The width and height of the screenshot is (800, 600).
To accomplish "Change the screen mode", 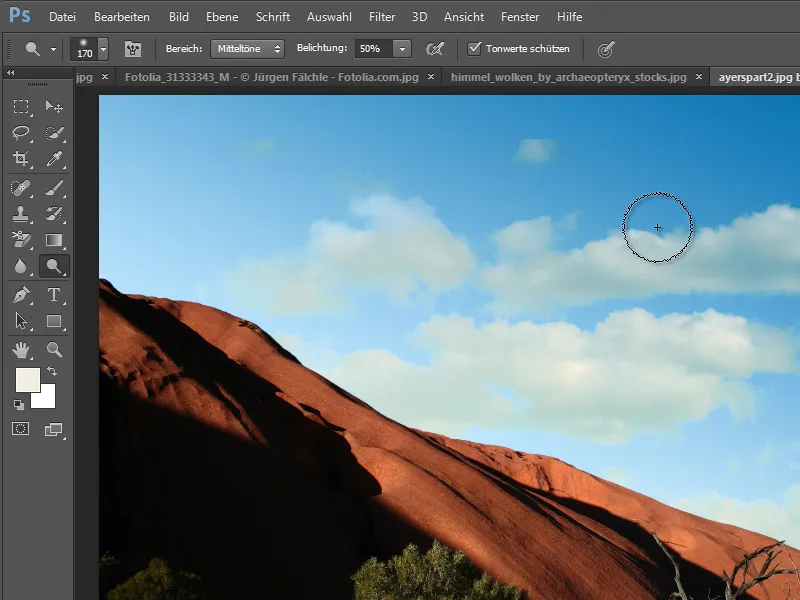I will coord(53,430).
